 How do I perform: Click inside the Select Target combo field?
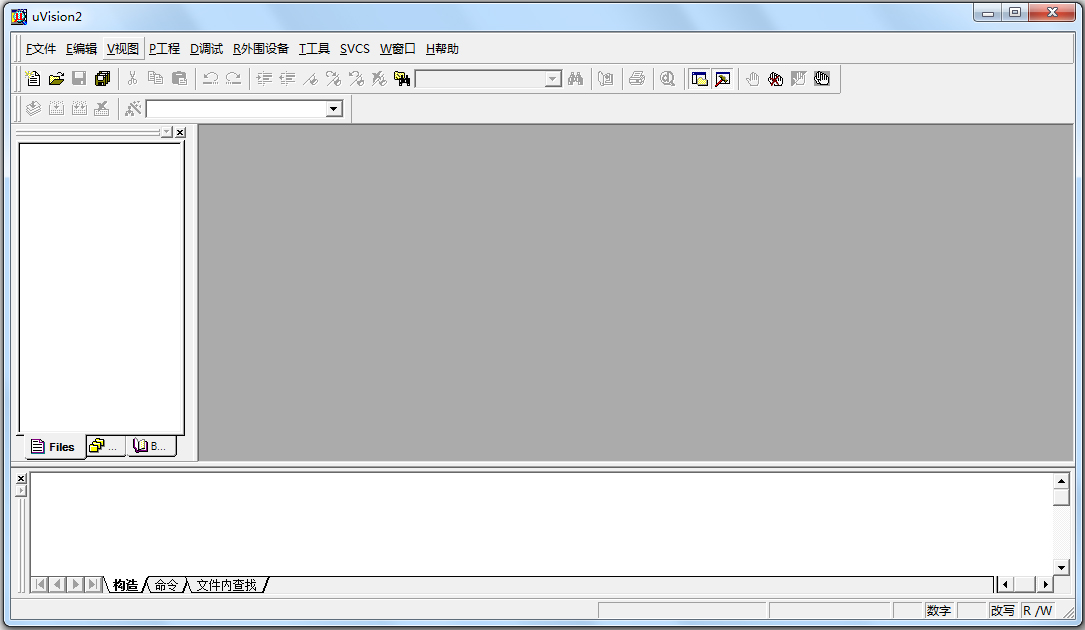coord(237,109)
